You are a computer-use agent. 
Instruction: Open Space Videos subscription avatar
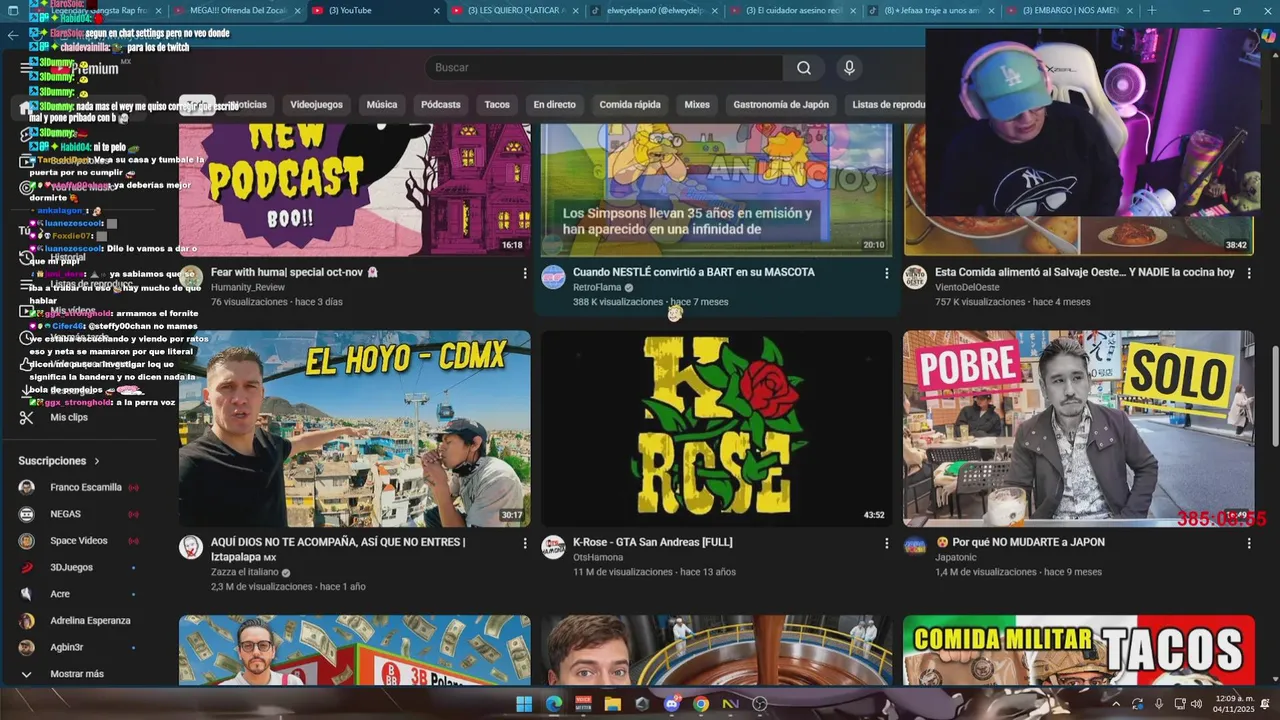(27, 541)
